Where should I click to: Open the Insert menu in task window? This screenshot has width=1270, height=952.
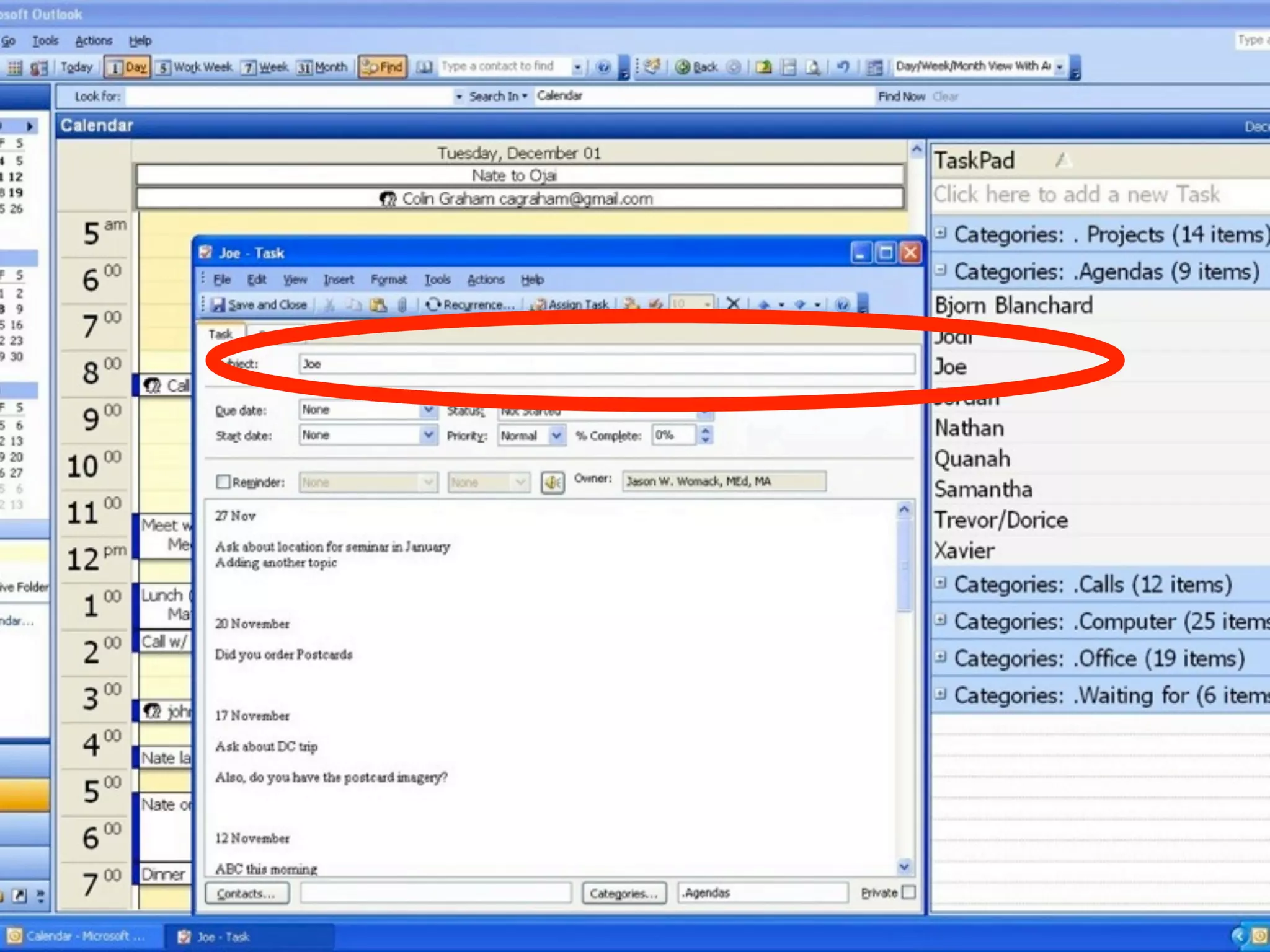click(x=339, y=280)
